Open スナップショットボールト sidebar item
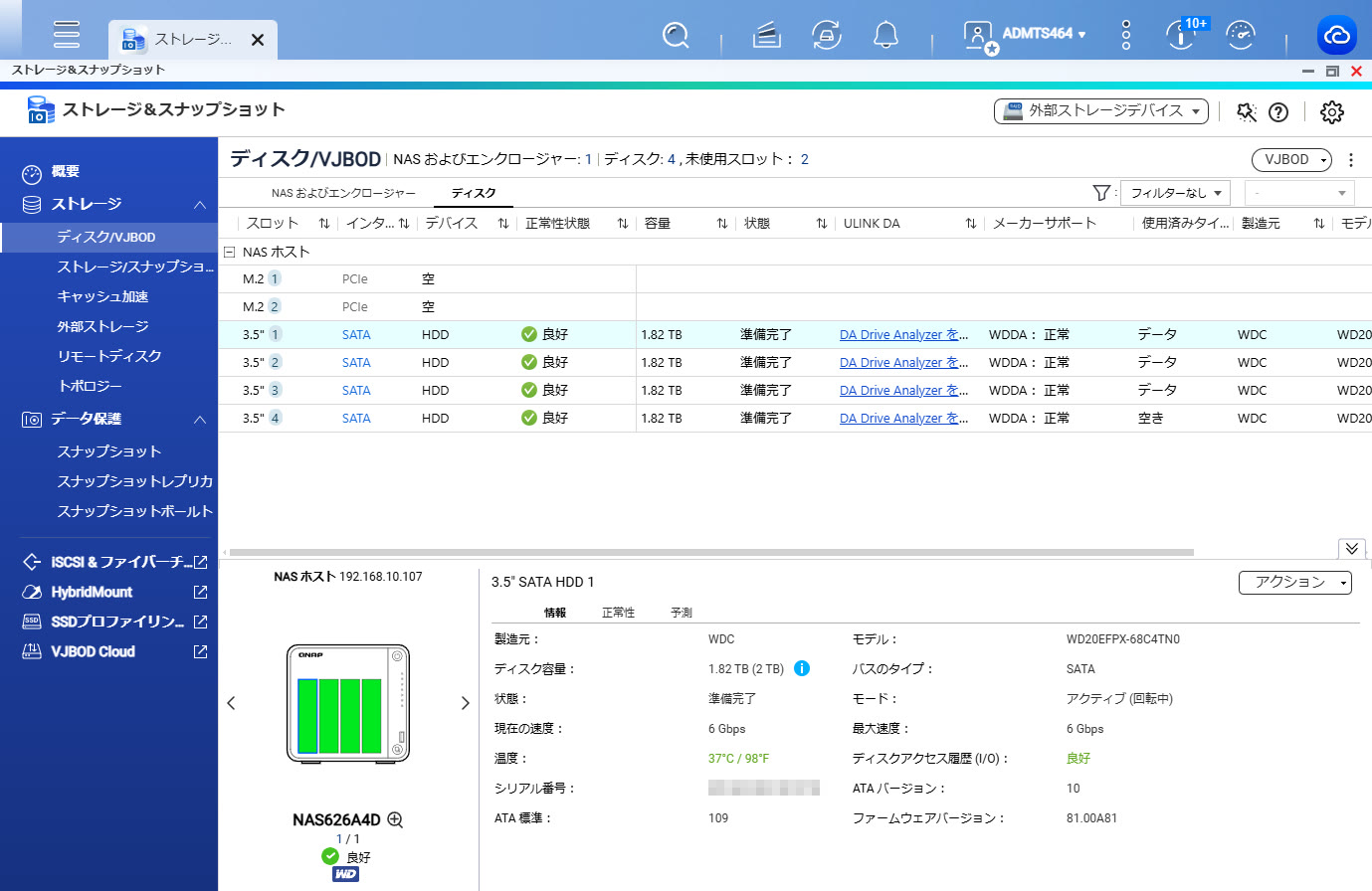Viewport: 1372px width, 891px height. coord(135,511)
